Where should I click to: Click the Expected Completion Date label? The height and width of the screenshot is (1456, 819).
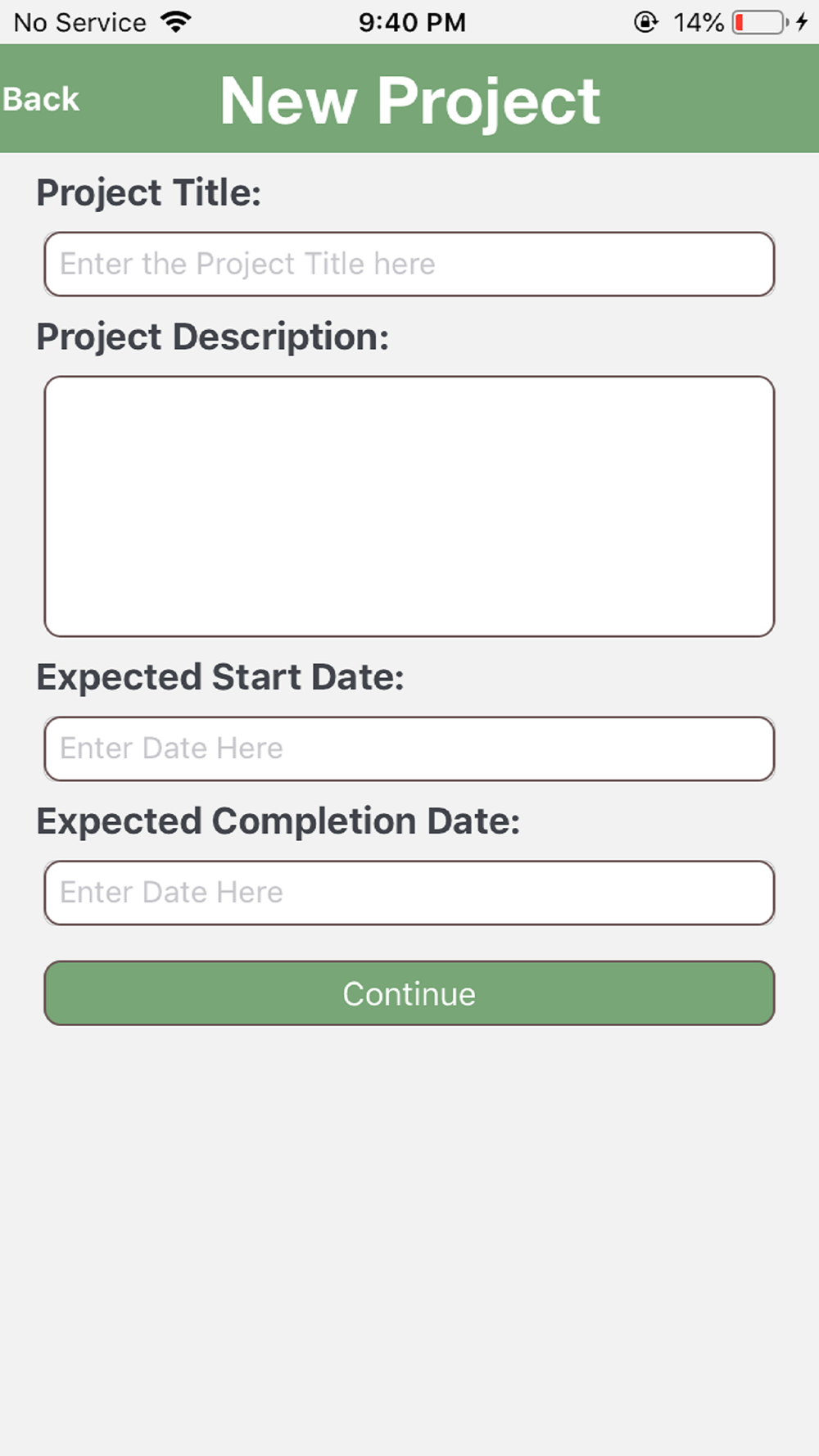point(278,821)
